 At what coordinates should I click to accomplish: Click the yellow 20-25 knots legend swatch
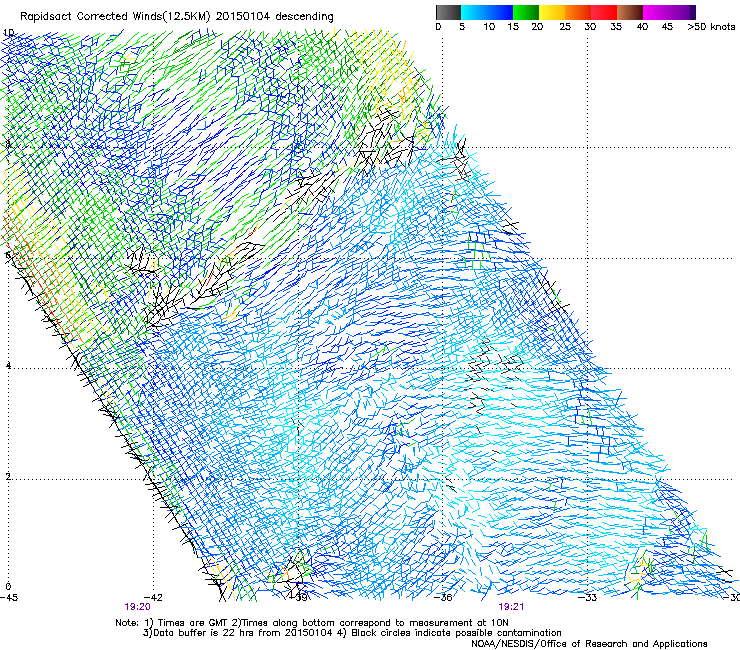552,12
